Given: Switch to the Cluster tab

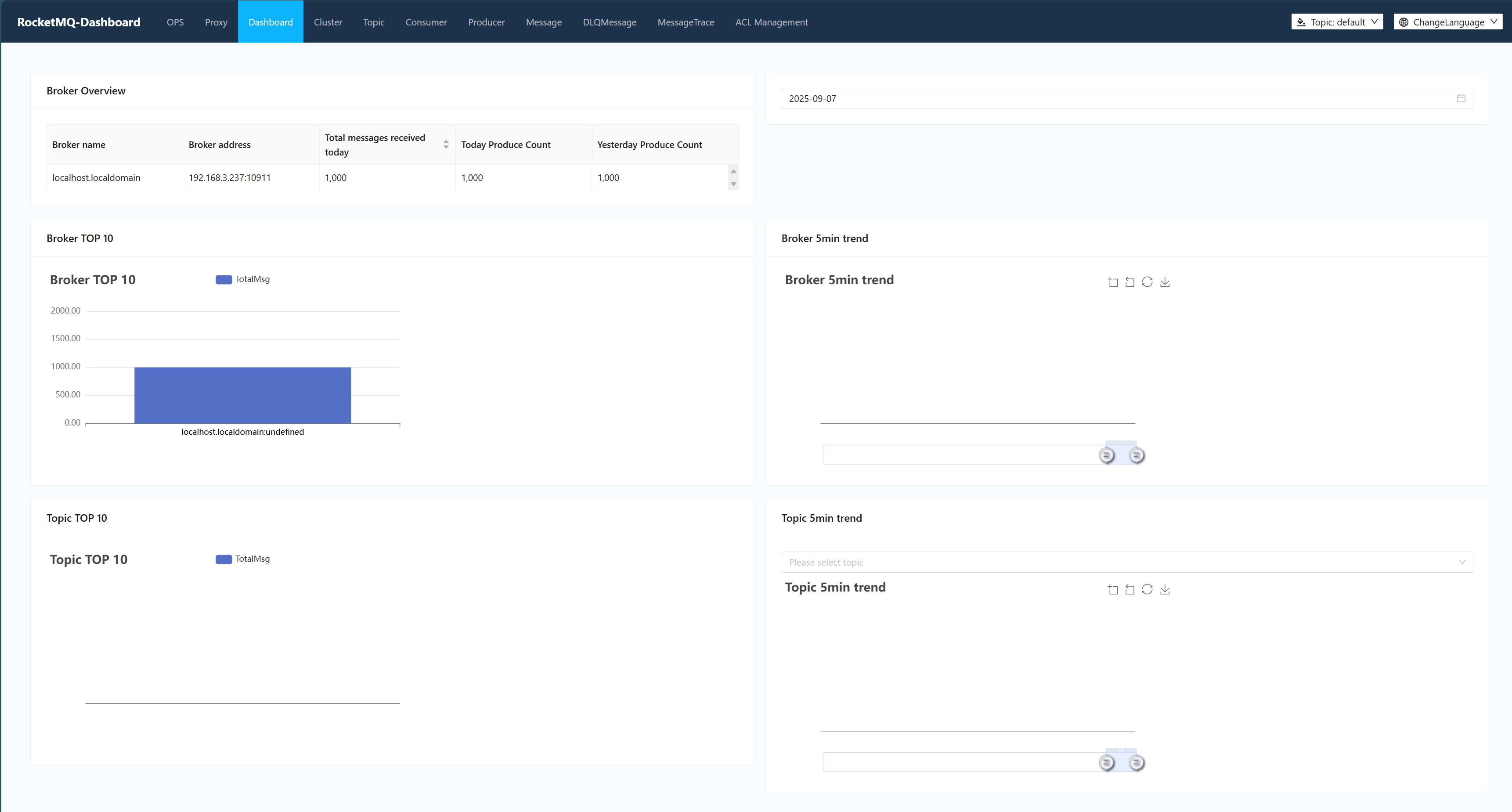Looking at the screenshot, I should tap(328, 22).
